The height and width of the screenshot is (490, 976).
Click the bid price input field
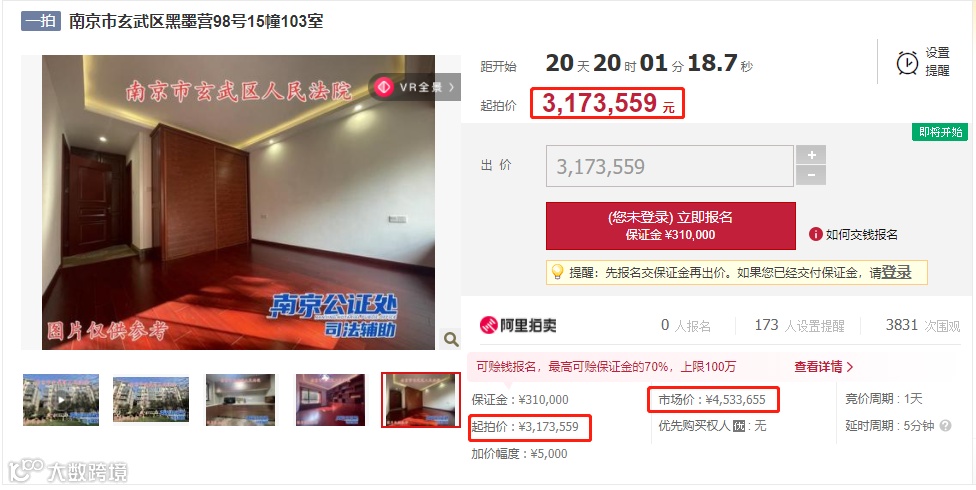coord(670,166)
